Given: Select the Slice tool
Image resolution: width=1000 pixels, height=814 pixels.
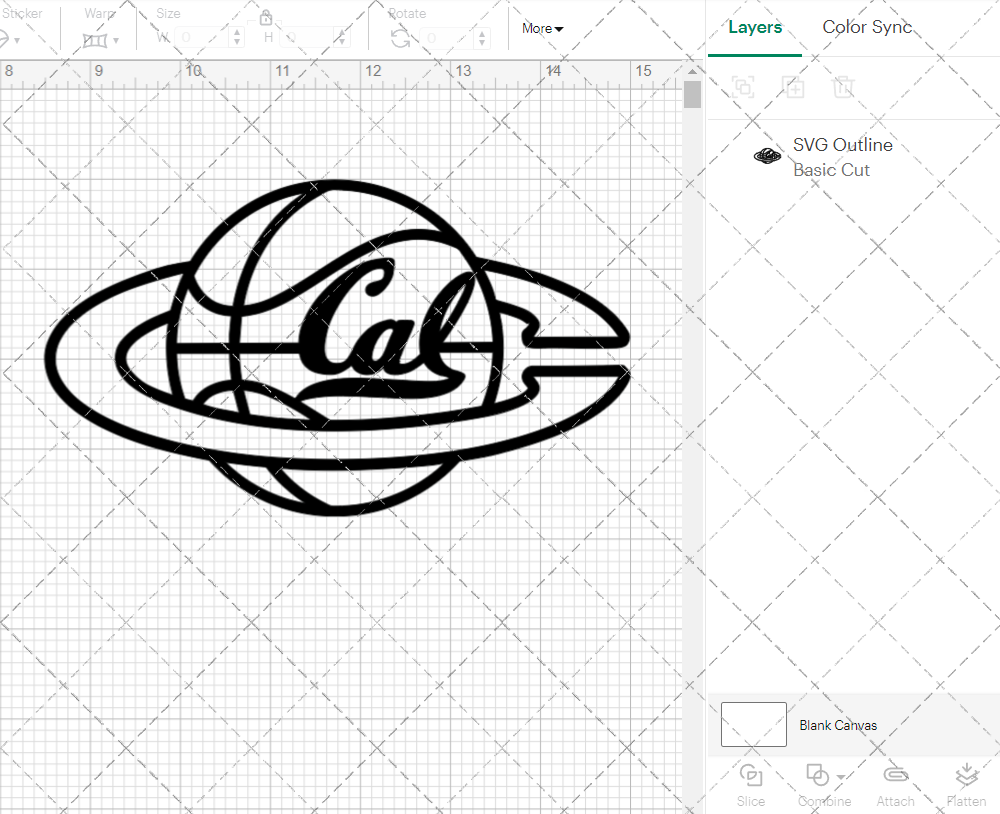Looking at the screenshot, I should (751, 783).
